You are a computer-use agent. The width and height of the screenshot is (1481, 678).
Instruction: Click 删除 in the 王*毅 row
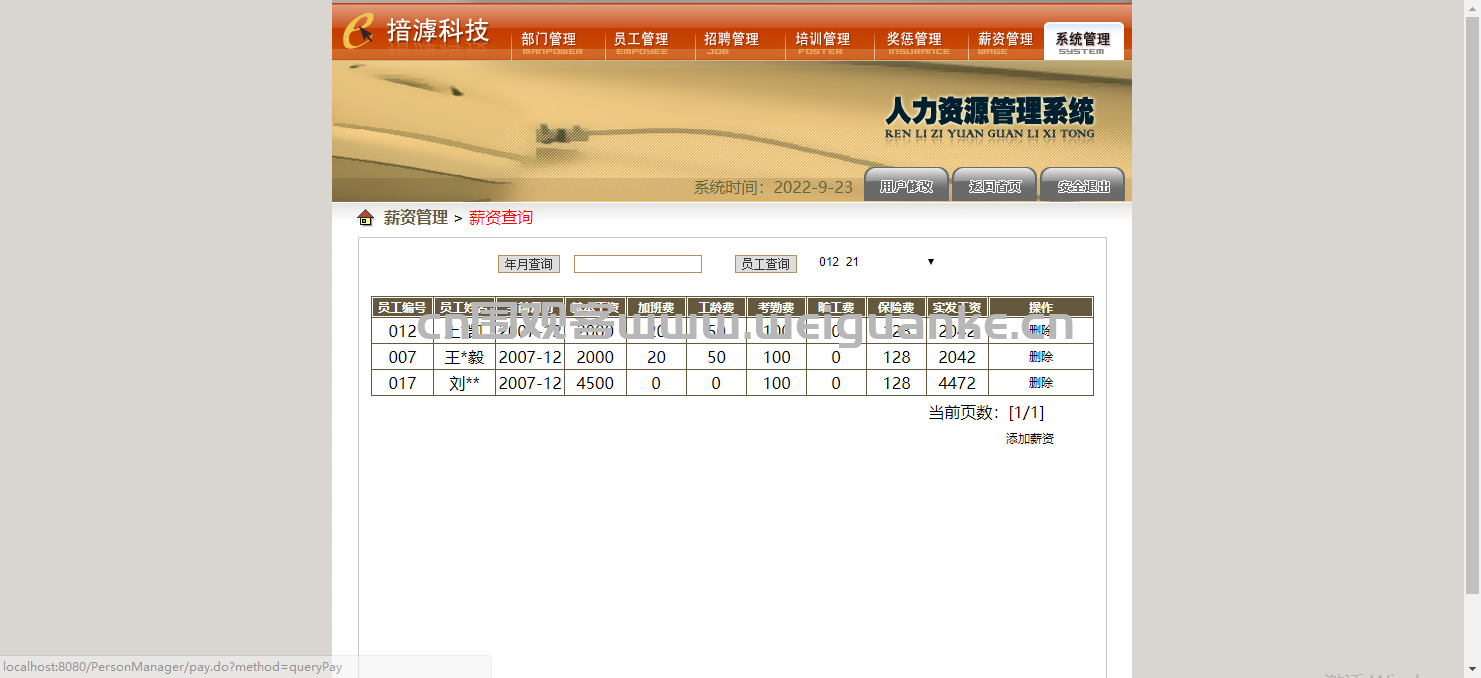1040,357
